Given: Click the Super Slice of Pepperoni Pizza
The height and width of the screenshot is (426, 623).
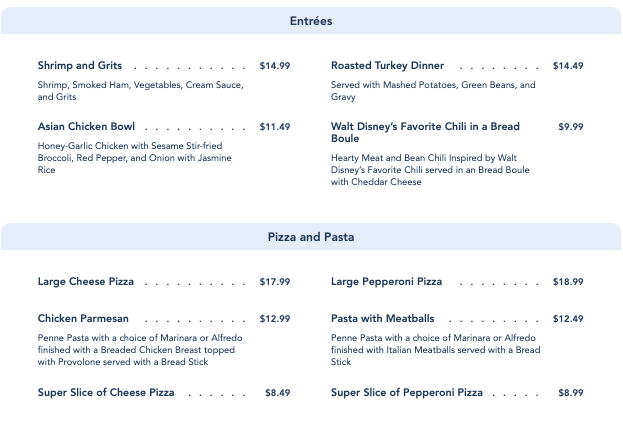Looking at the screenshot, I should pyautogui.click(x=407, y=393).
